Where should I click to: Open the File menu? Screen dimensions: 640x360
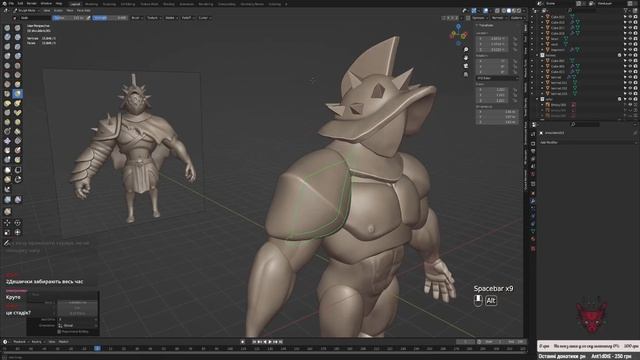pyautogui.click(x=11, y=3)
